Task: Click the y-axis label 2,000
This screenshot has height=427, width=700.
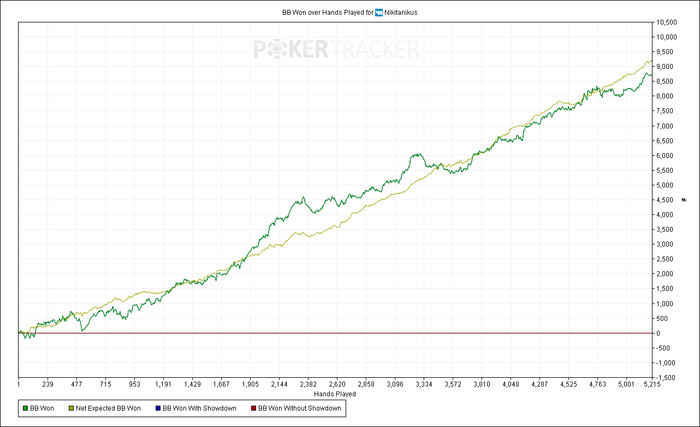Action: point(665,274)
